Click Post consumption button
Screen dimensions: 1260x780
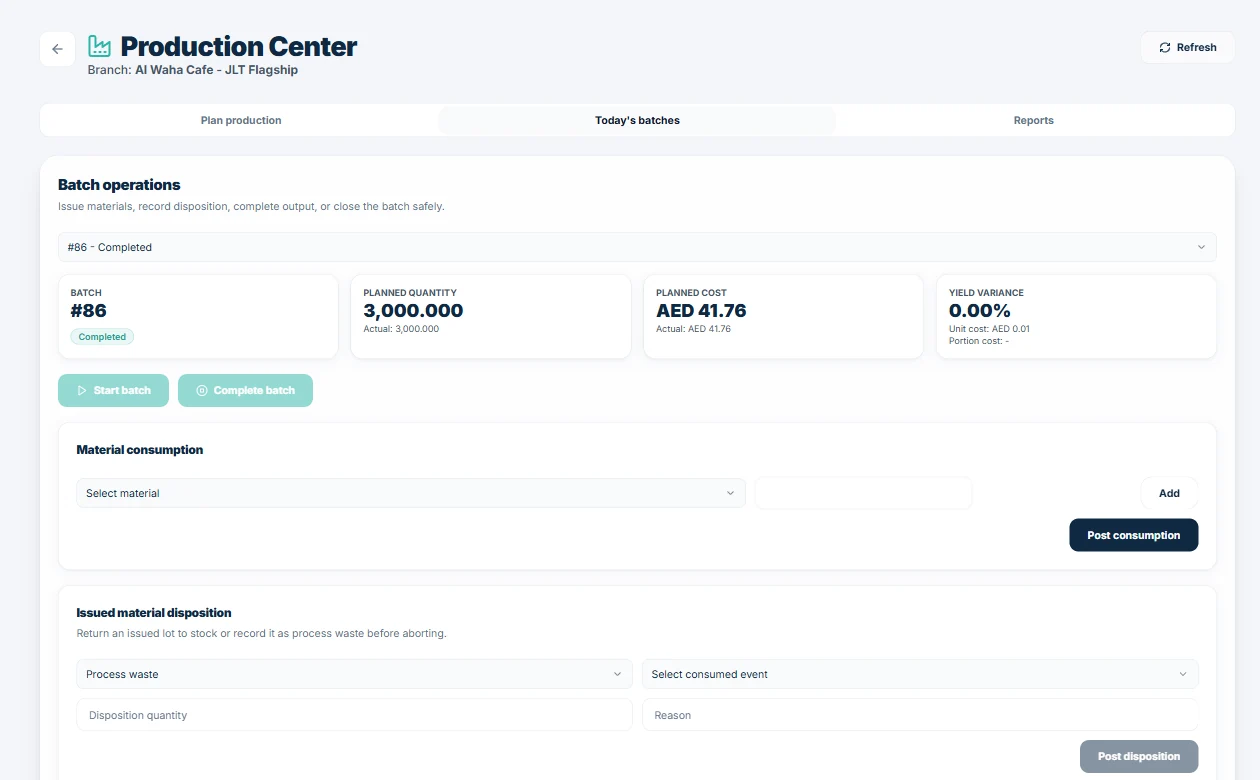tap(1134, 535)
